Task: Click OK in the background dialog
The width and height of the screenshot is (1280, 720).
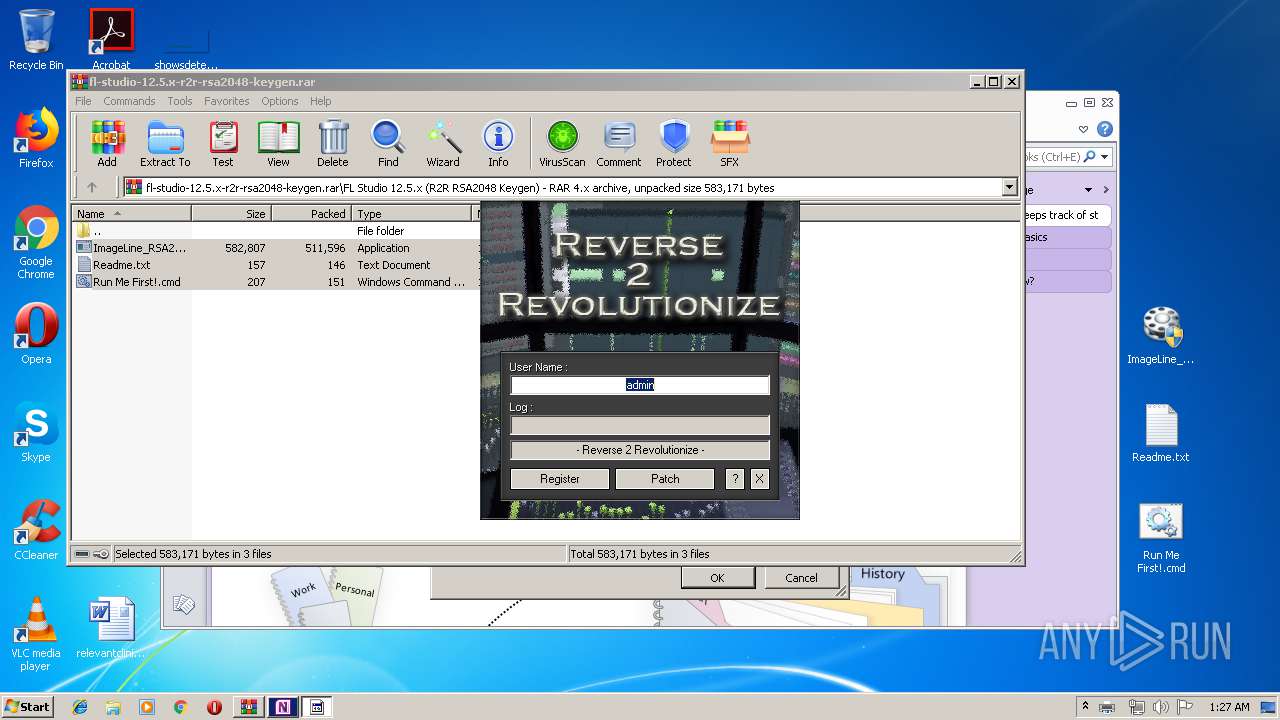Action: click(x=717, y=578)
